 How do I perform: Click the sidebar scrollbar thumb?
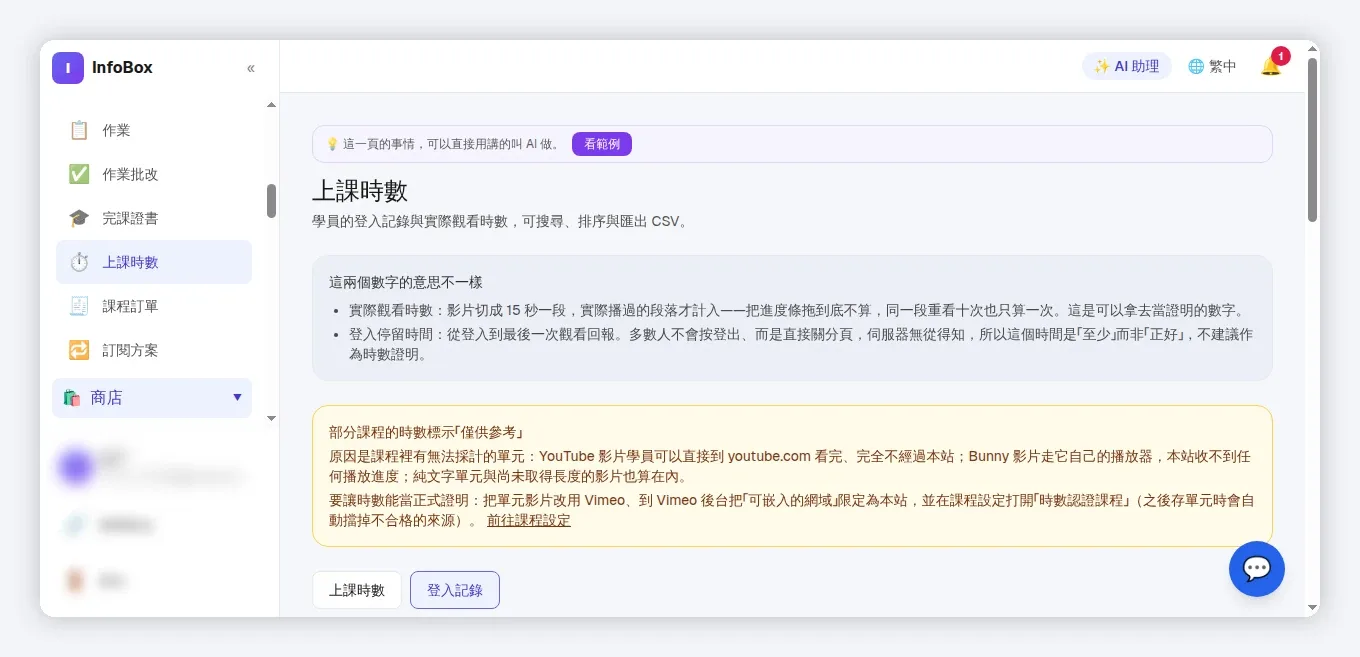pos(271,201)
